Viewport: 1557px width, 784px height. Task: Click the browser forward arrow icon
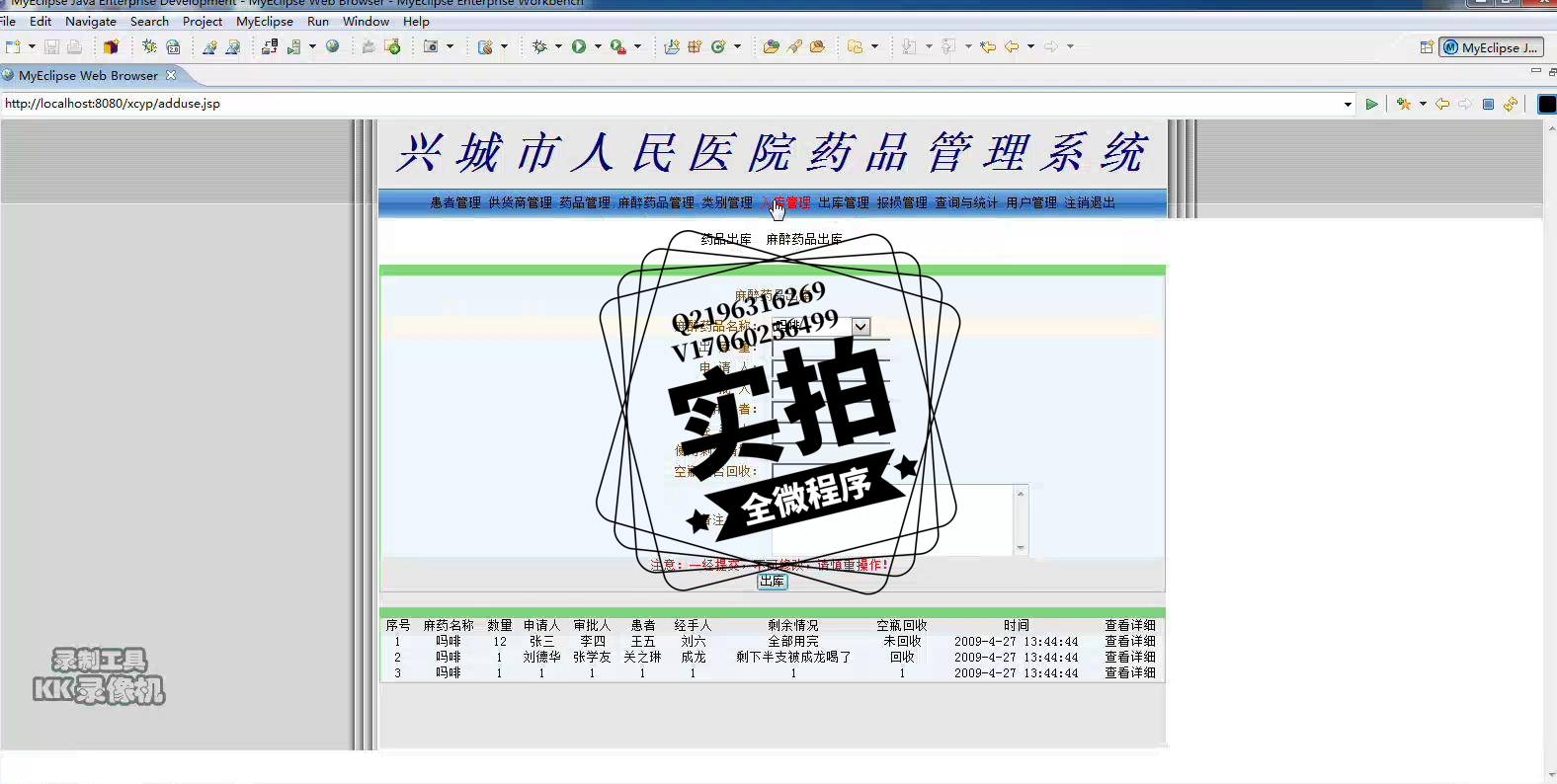tap(1465, 104)
